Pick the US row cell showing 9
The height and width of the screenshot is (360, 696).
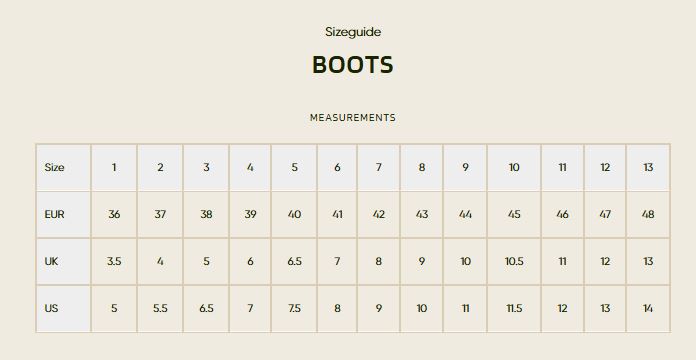[379, 309]
